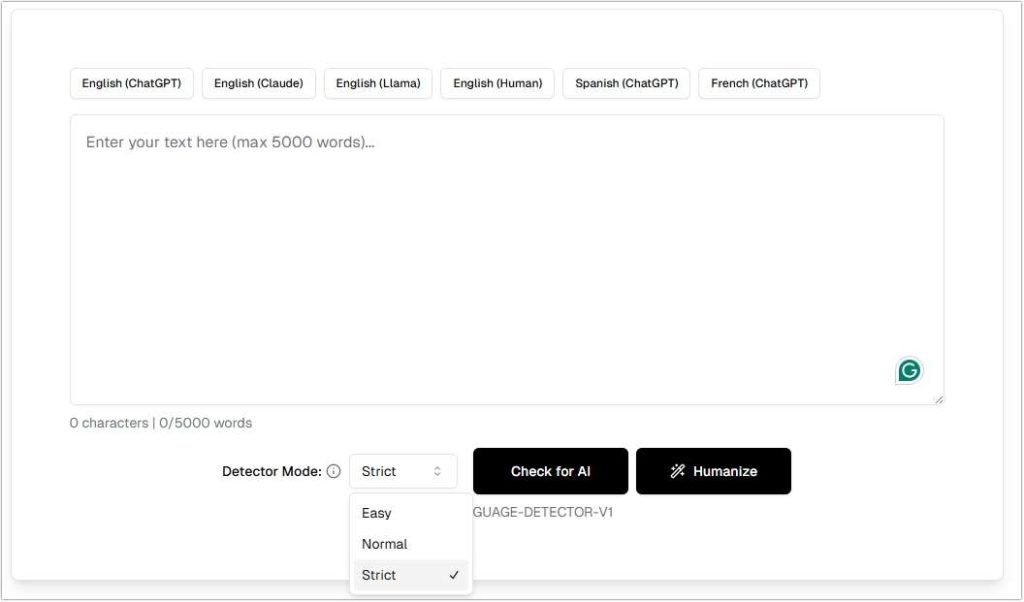
Task: Load the English (ChatGPT) sample text
Action: click(x=131, y=83)
